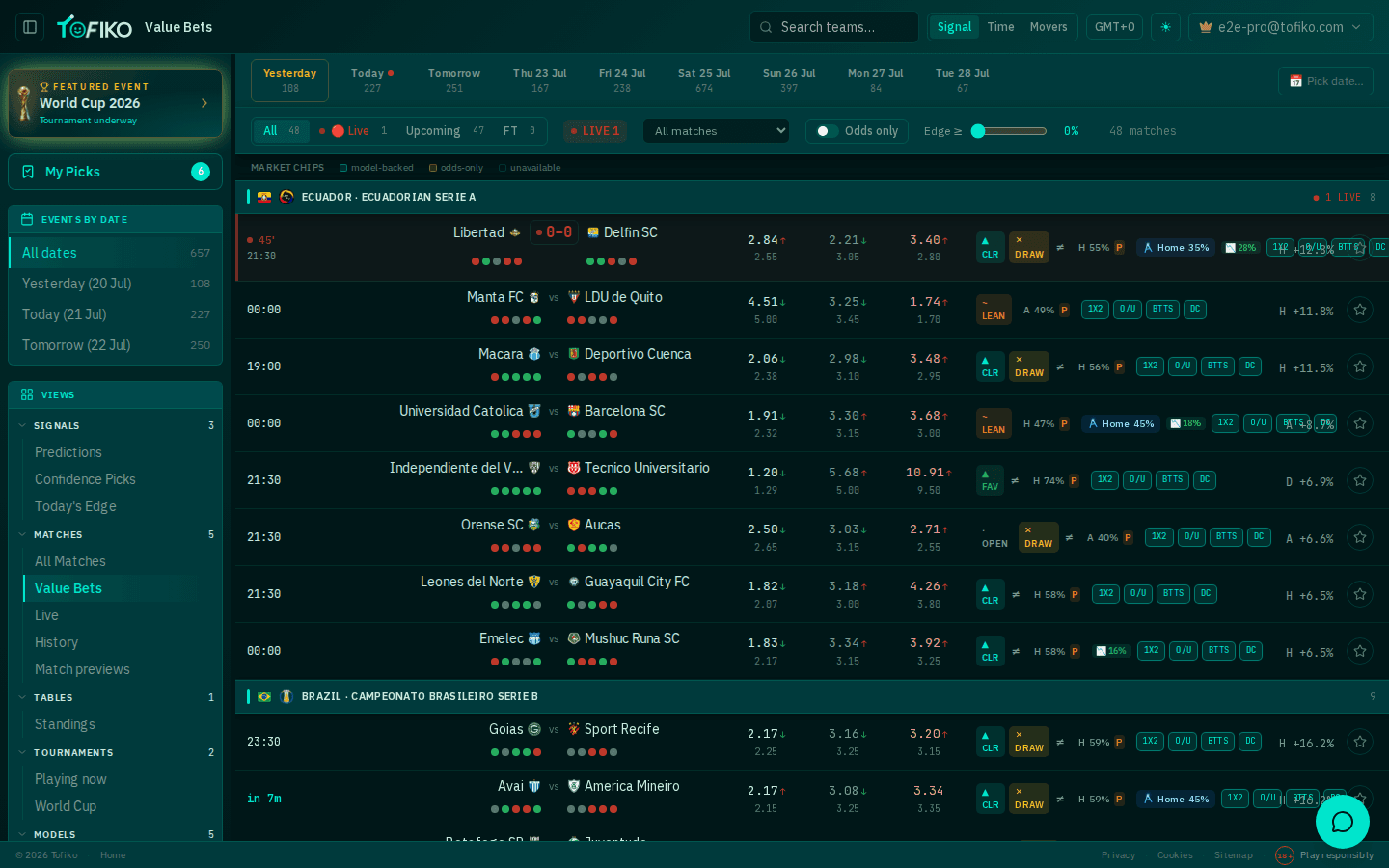The height and width of the screenshot is (868, 1389).
Task: Click the 1X2 chip for Manta FC row
Action: (1095, 310)
